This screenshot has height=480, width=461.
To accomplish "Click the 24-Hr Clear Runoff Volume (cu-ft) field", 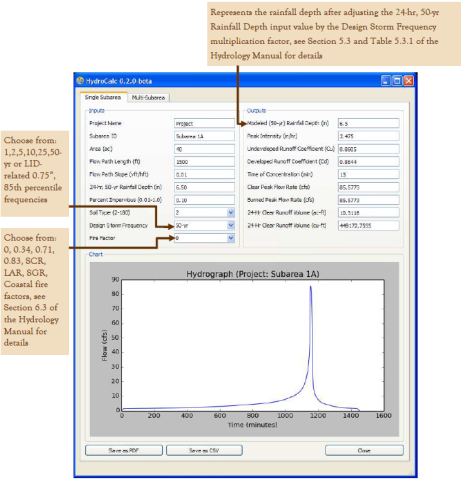I will click(x=368, y=226).
